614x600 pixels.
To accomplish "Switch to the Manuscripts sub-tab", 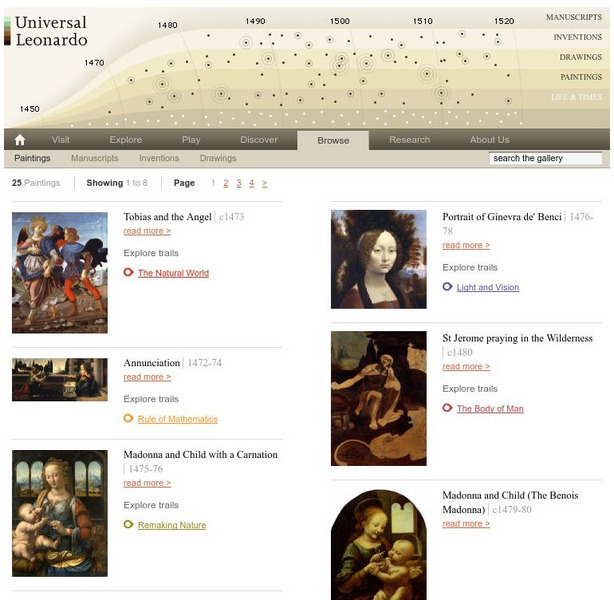I will click(94, 158).
